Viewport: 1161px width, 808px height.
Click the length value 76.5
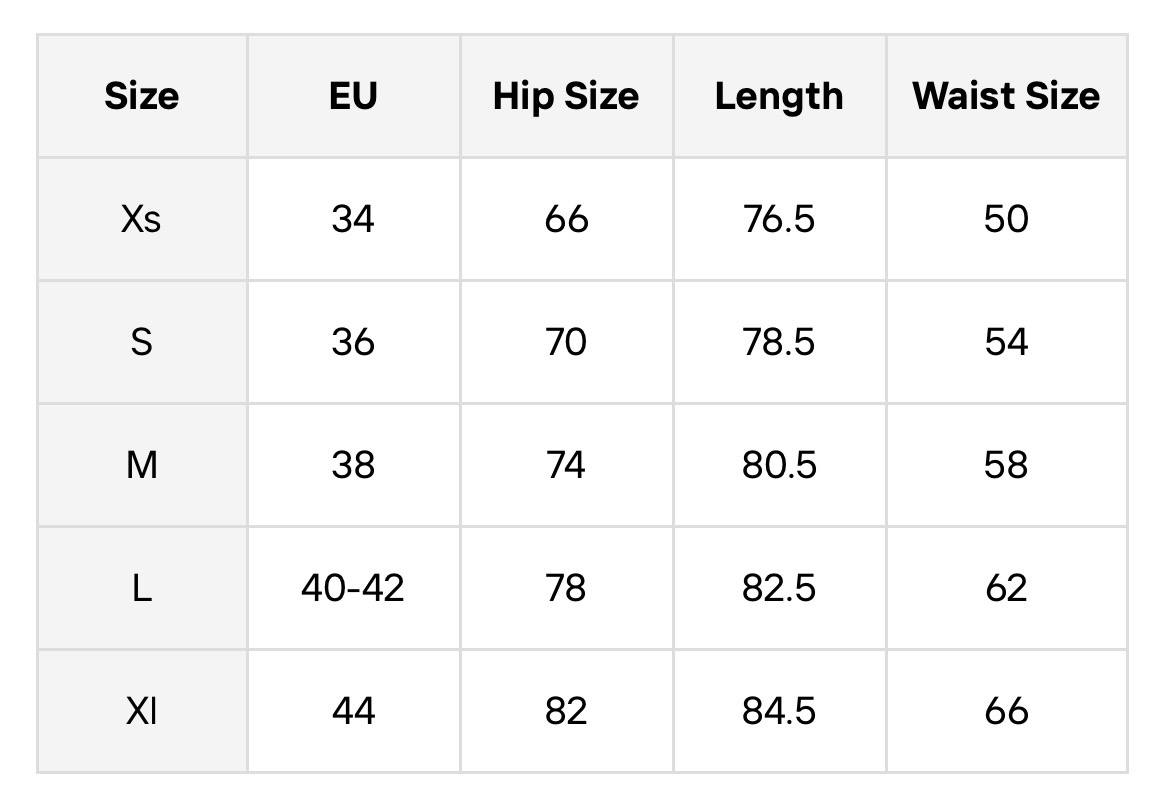pyautogui.click(x=779, y=219)
